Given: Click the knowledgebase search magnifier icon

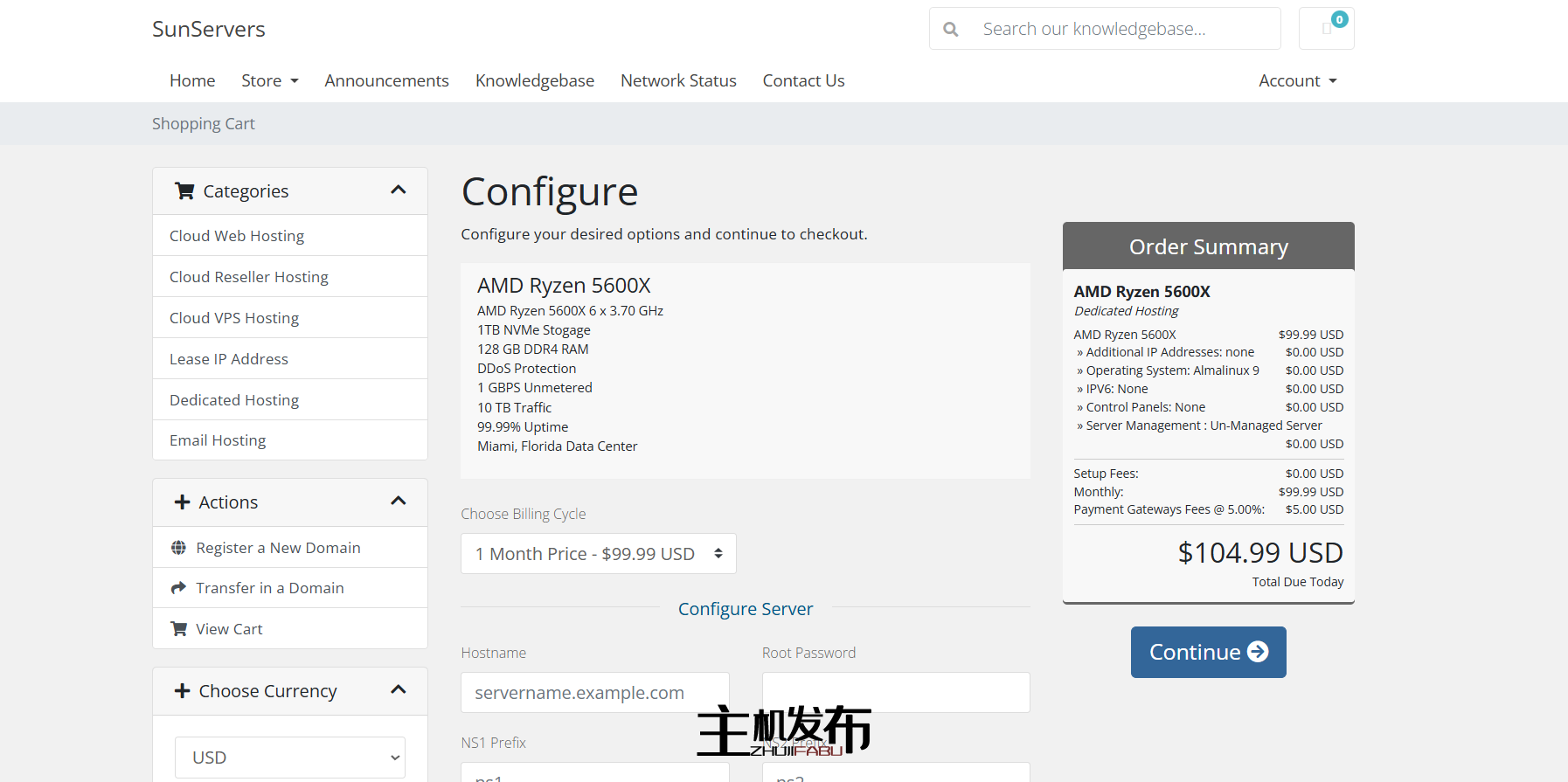Looking at the screenshot, I should pyautogui.click(x=951, y=30).
